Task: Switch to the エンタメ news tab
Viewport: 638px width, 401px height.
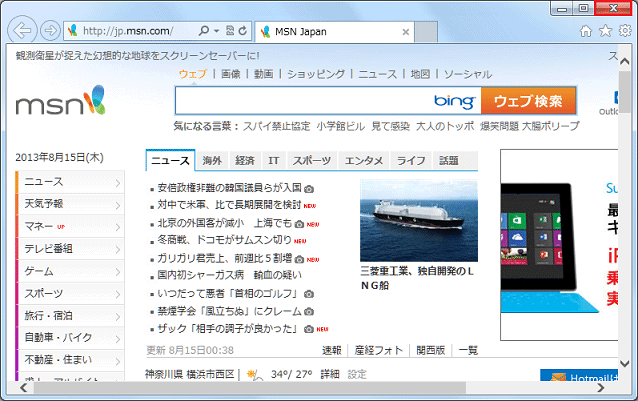Action: (x=364, y=161)
